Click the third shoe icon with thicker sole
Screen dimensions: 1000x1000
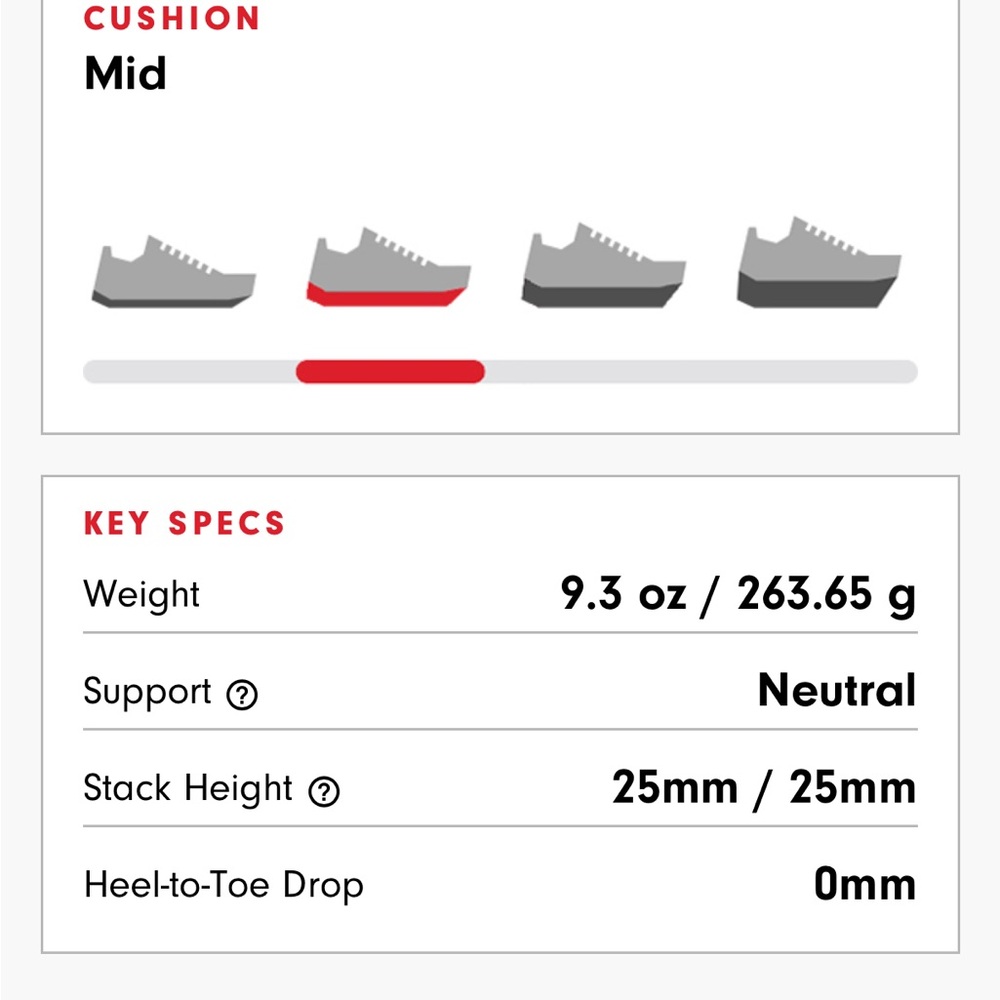tap(603, 265)
